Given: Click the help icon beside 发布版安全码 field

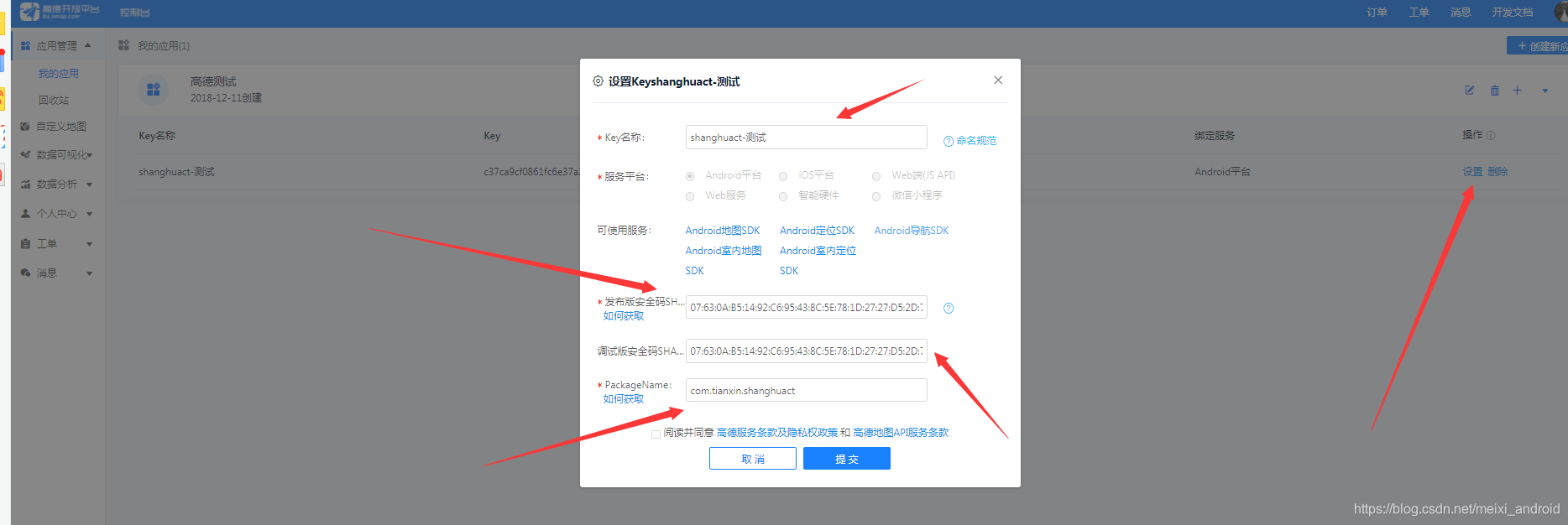Looking at the screenshot, I should coord(949,309).
